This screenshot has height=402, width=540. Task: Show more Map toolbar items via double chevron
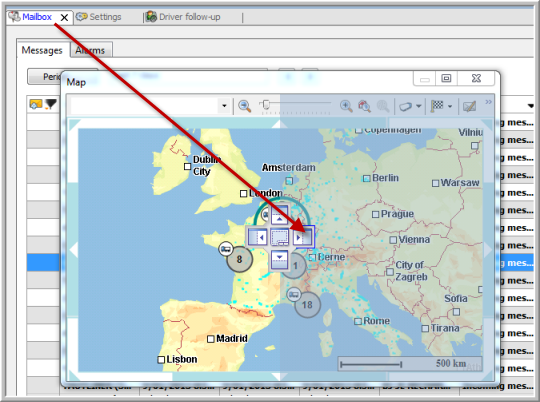[x=488, y=102]
